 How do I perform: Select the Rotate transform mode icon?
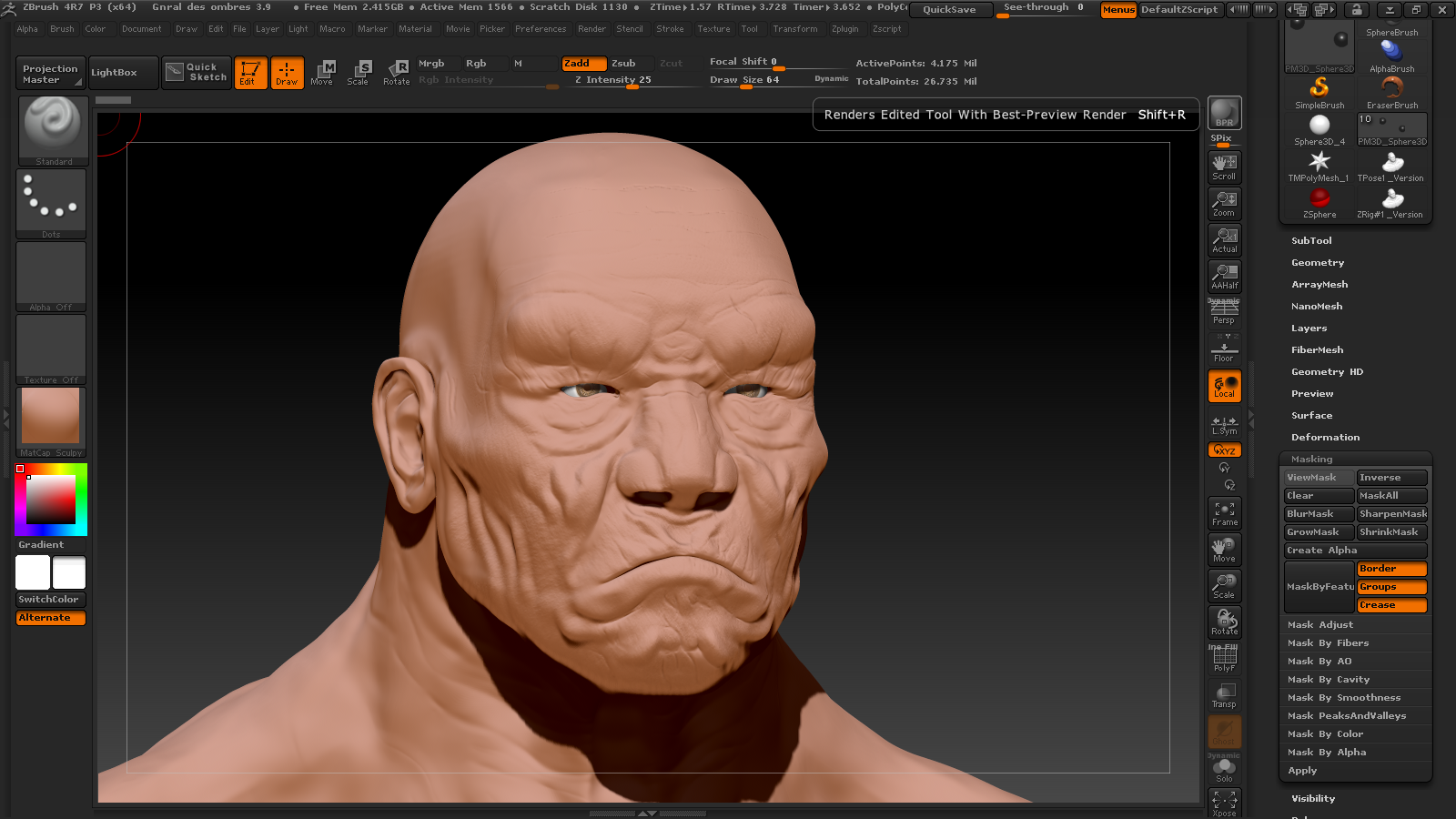tap(396, 72)
